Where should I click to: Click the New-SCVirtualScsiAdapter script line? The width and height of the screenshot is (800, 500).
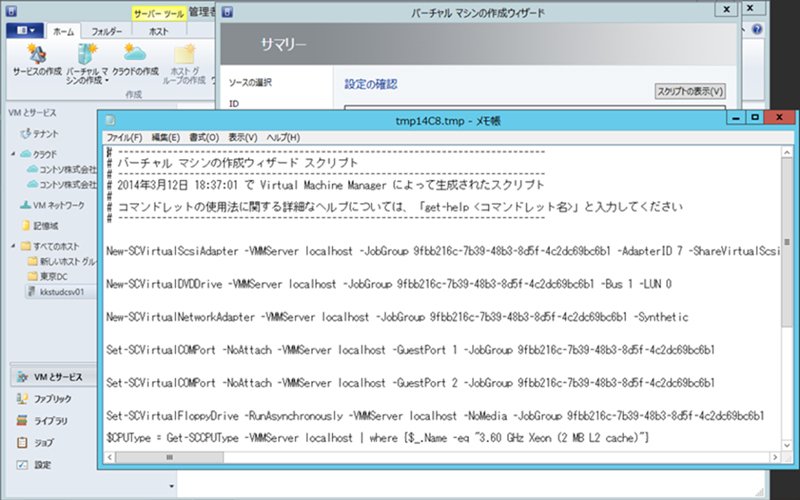[x=443, y=252]
